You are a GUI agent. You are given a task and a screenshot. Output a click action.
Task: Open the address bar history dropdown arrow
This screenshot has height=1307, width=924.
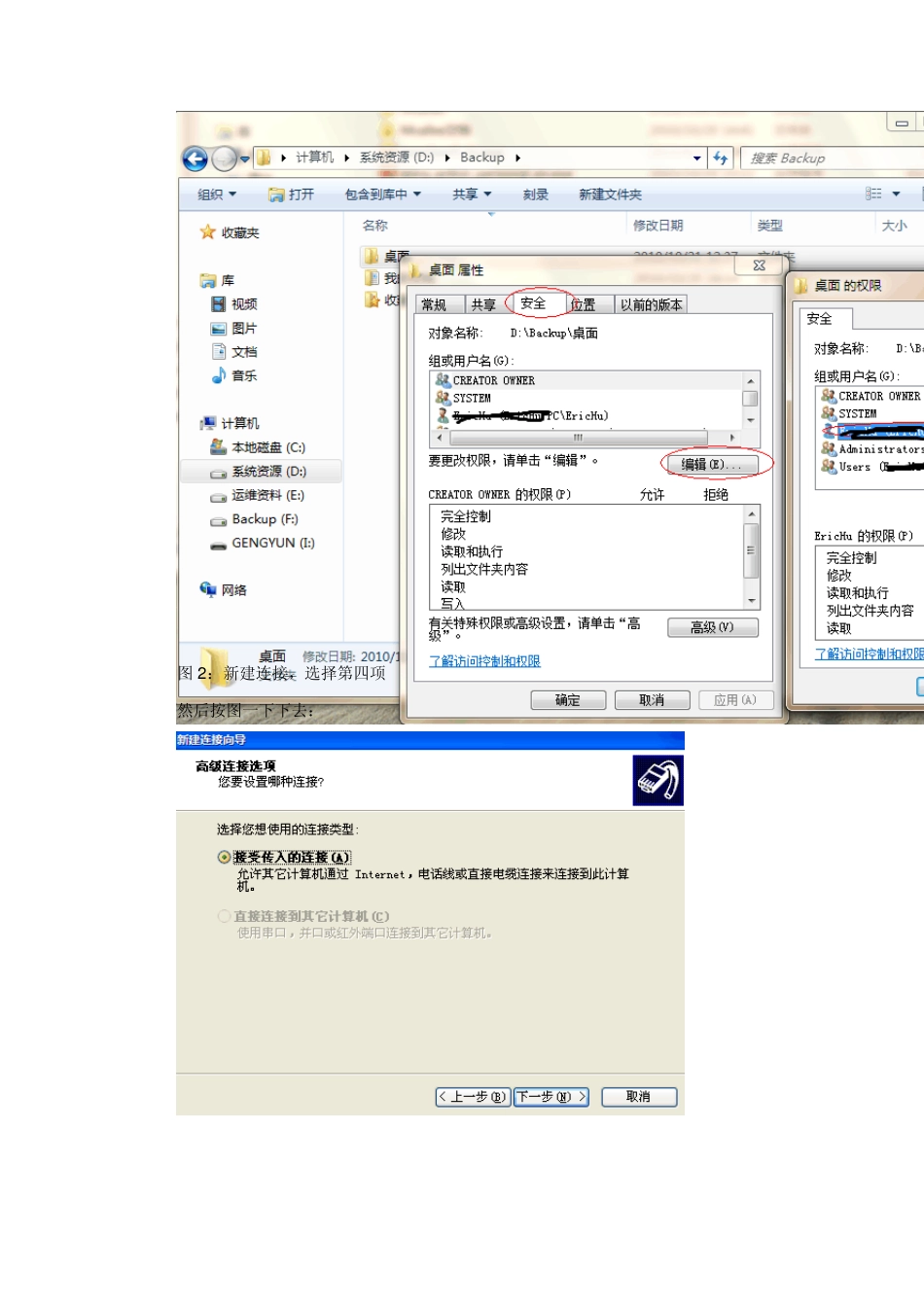click(697, 158)
